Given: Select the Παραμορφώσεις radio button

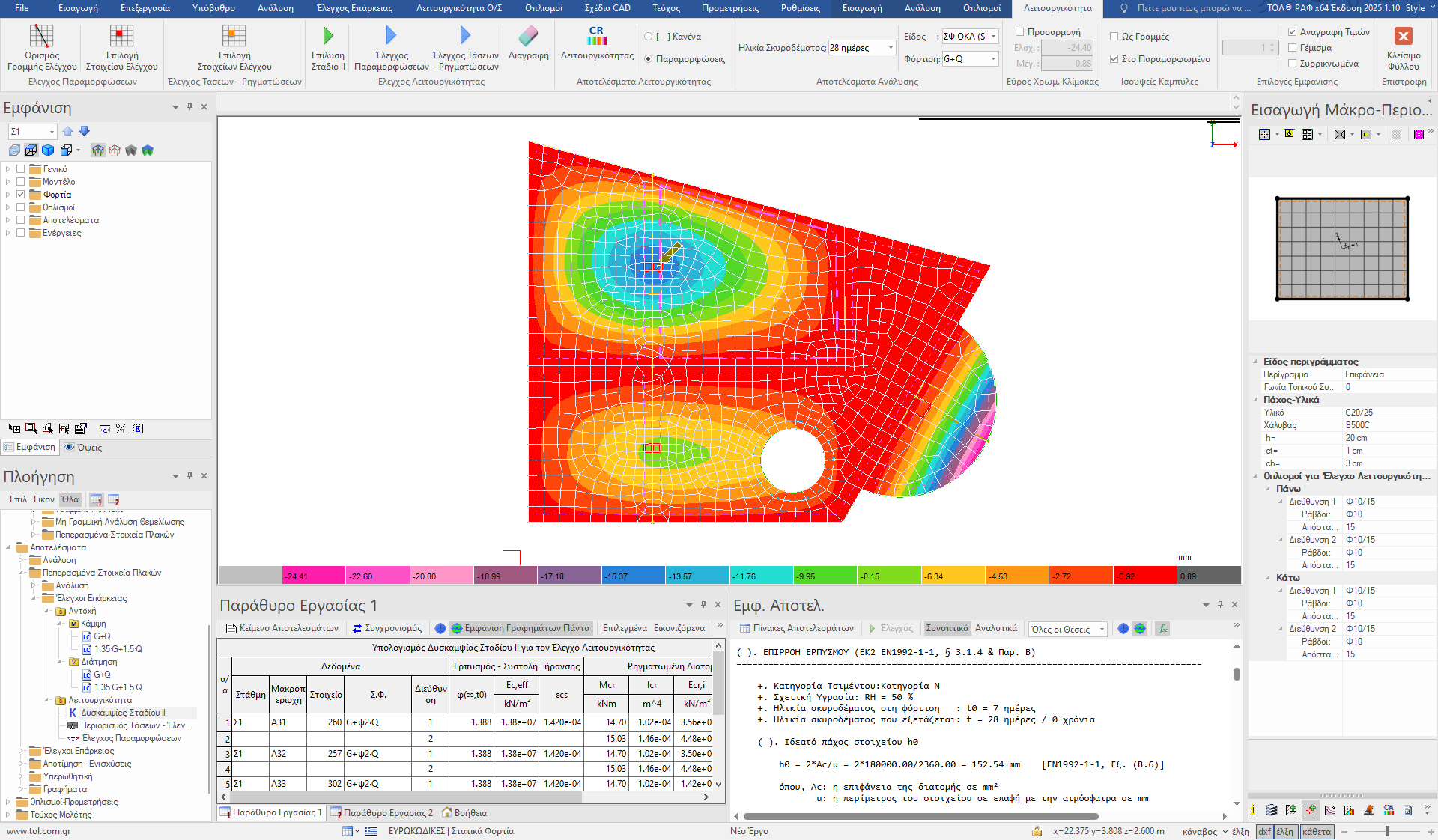Looking at the screenshot, I should 649,59.
